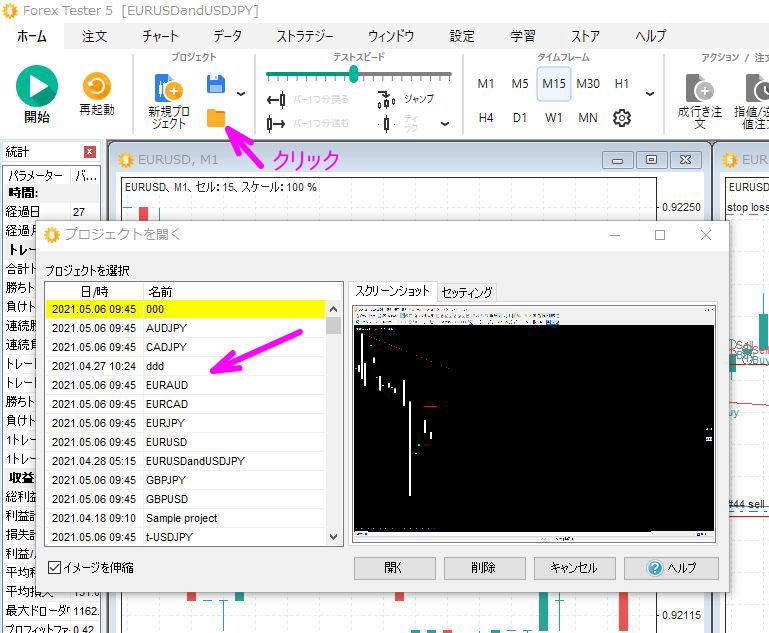Select the EURJPY project row
This screenshot has width=769, height=633.
pyautogui.click(x=185, y=423)
